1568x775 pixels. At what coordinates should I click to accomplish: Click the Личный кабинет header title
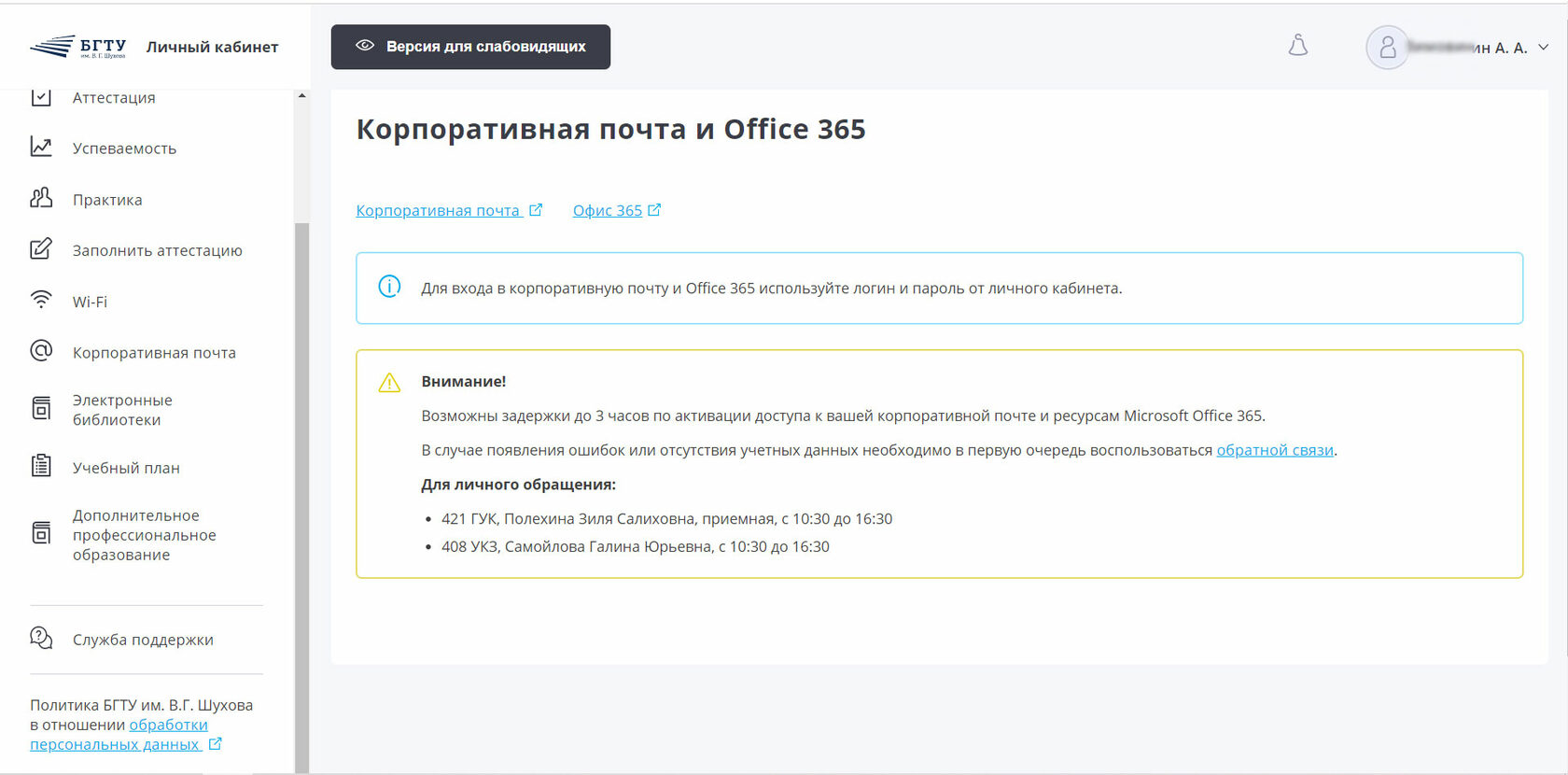(212, 47)
